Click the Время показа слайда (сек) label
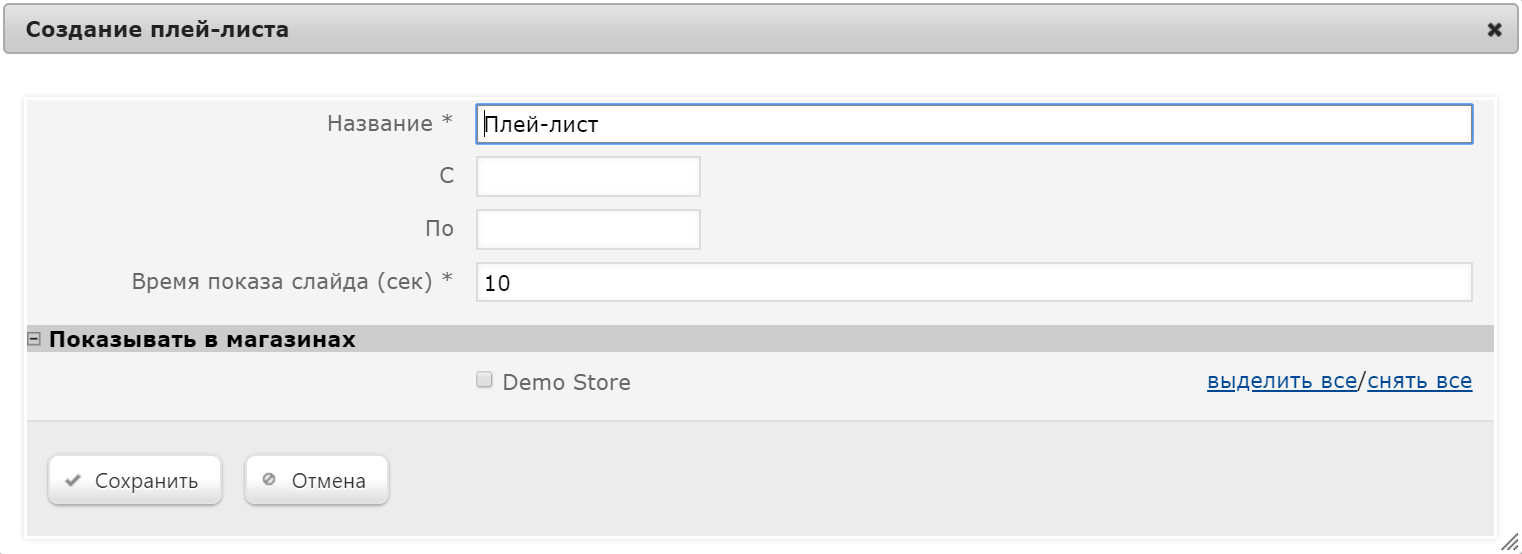The image size is (1522, 554). [292, 281]
